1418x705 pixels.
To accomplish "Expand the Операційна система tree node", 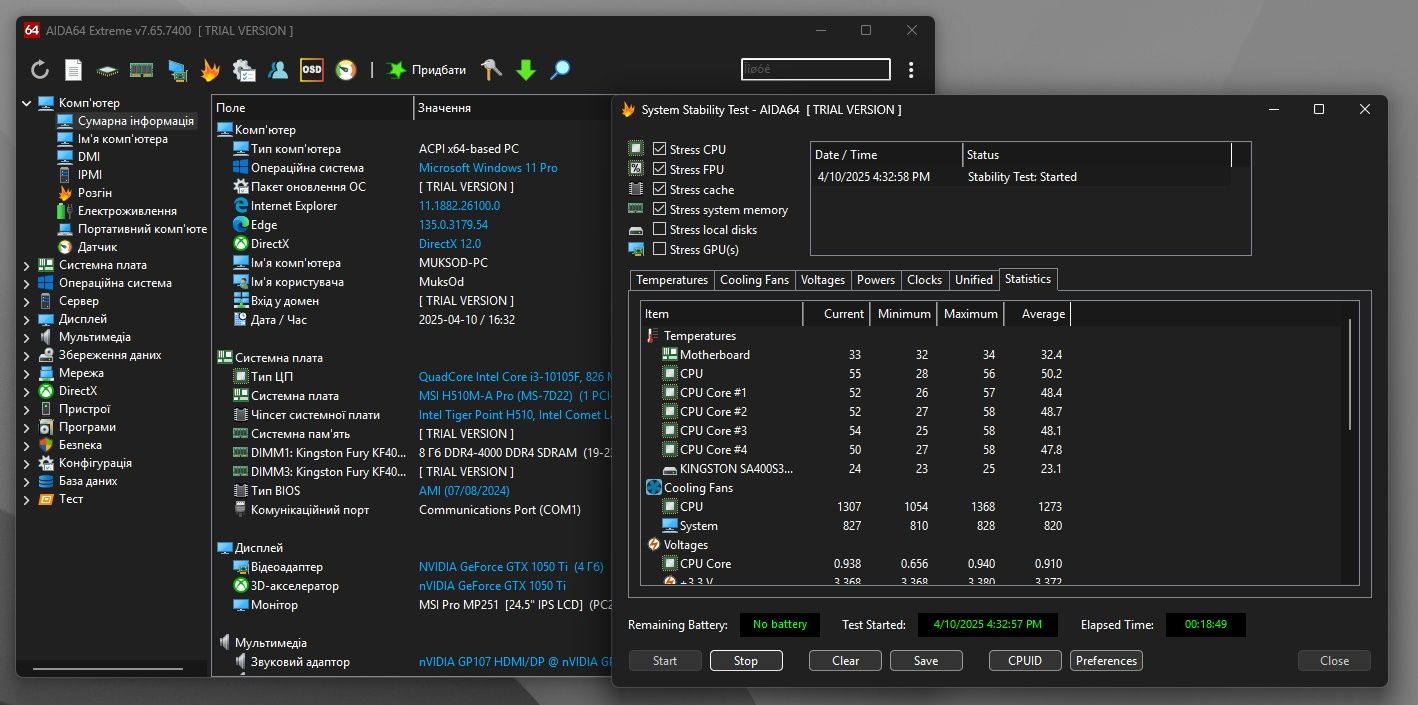I will coord(27,283).
